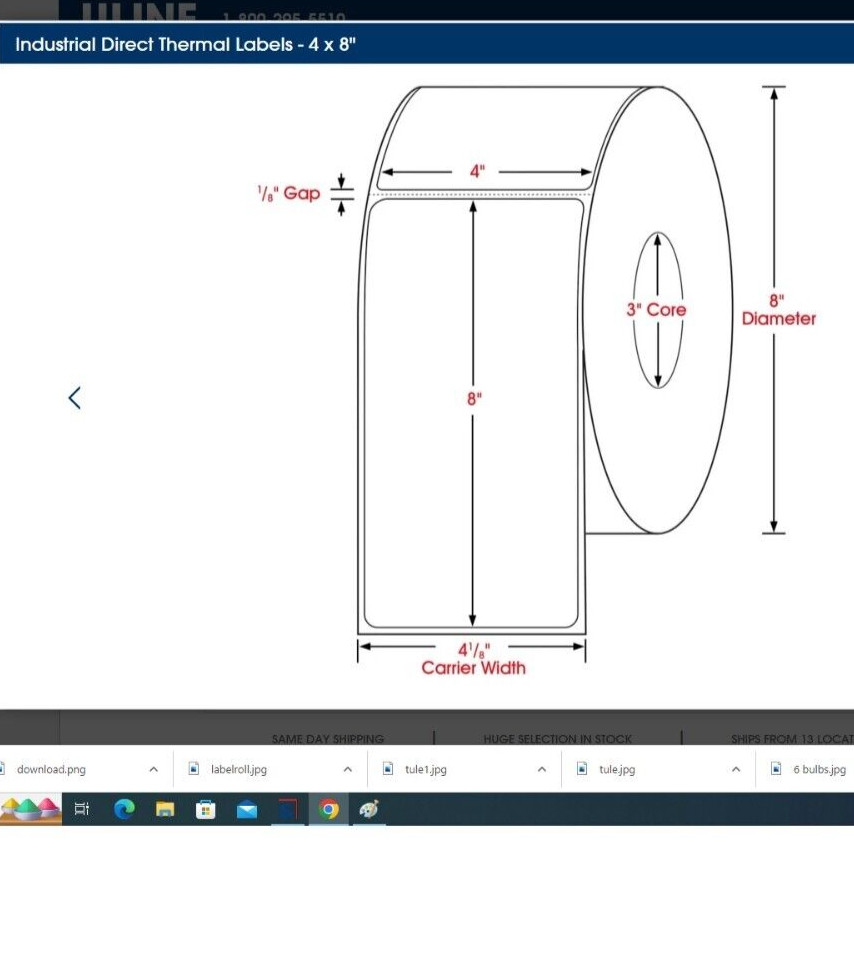Open Microsoft Edge from taskbar
854x968 pixels.
(x=124, y=809)
